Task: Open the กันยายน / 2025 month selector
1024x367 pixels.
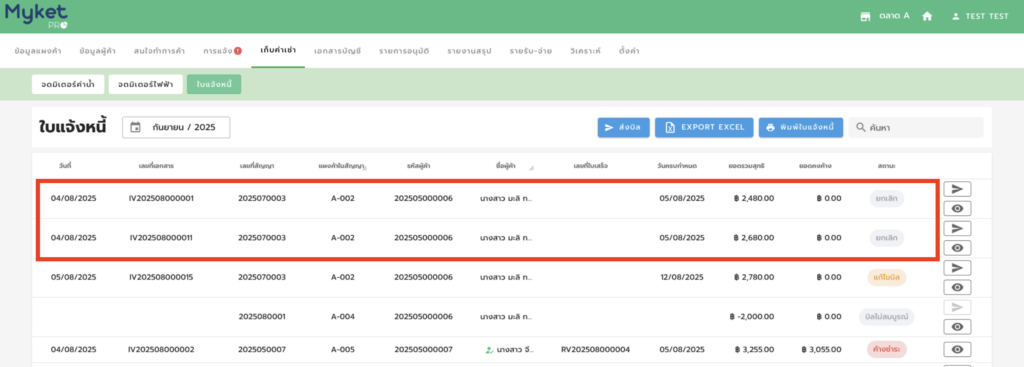Action: [x=176, y=127]
